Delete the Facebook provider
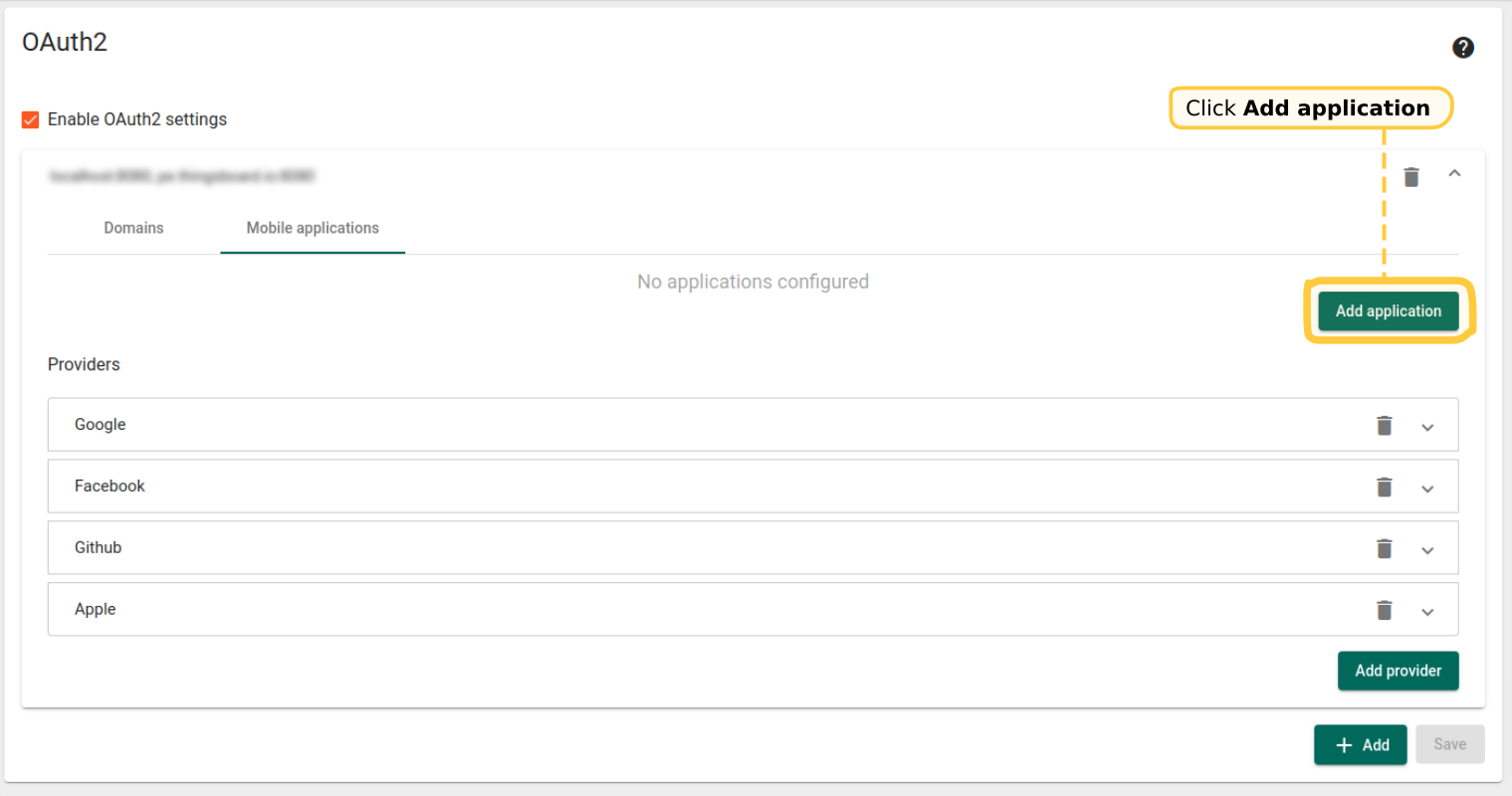 (x=1384, y=488)
